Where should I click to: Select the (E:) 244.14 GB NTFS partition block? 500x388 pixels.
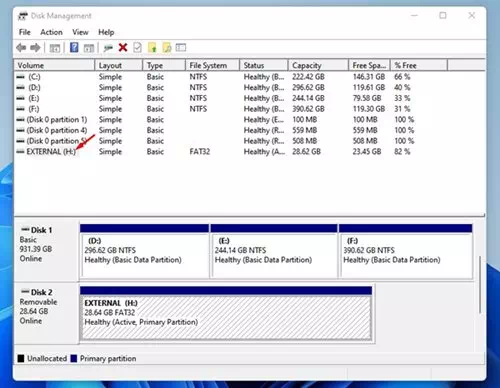(x=274, y=251)
